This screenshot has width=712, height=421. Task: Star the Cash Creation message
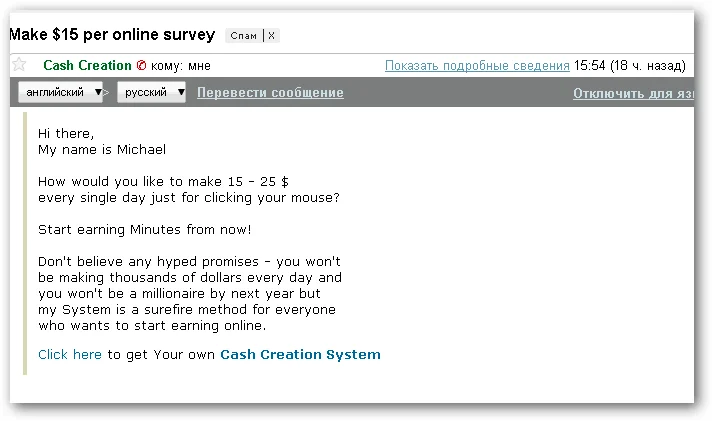[x=18, y=65]
